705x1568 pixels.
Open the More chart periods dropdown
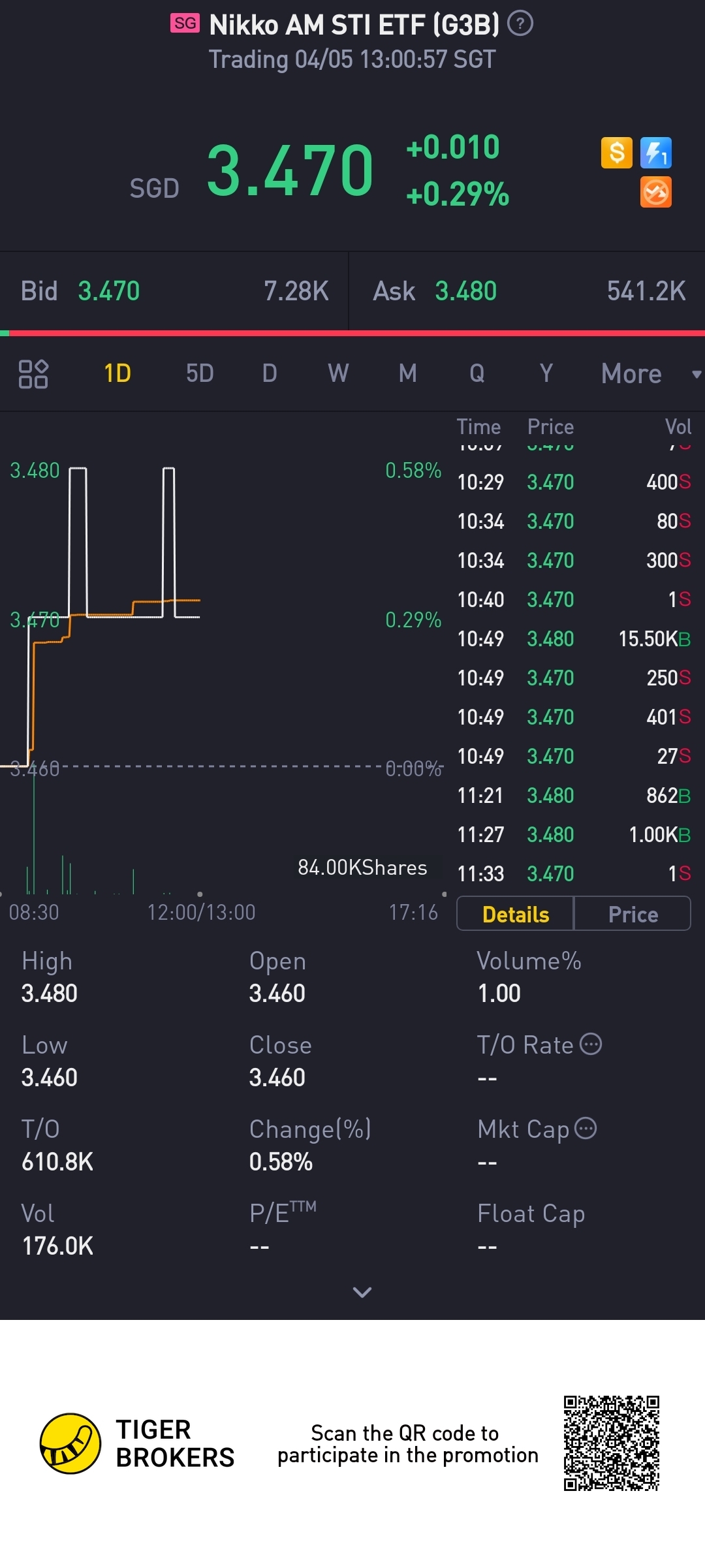(x=651, y=374)
